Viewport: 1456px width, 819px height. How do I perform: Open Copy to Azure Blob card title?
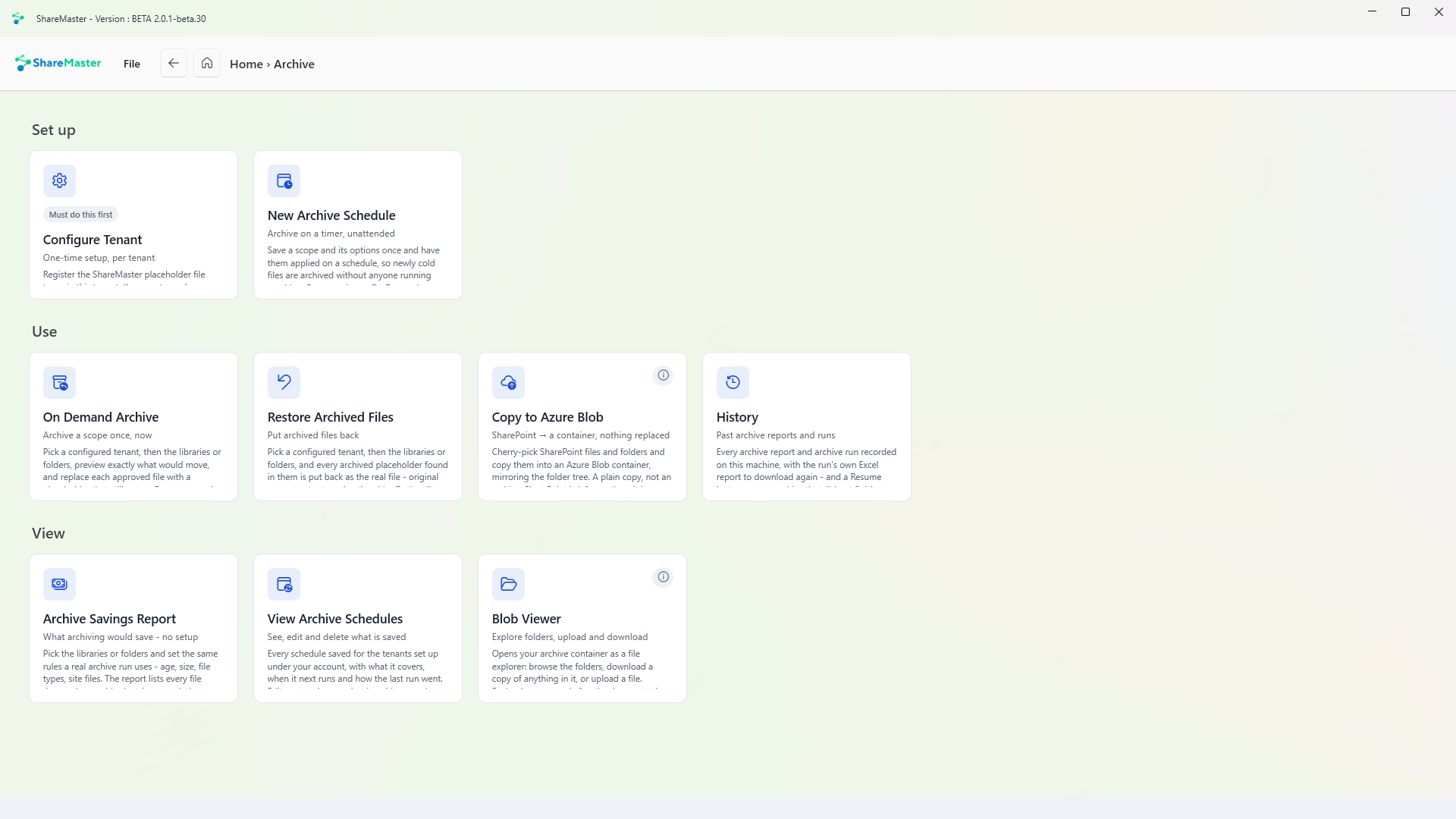pyautogui.click(x=548, y=417)
